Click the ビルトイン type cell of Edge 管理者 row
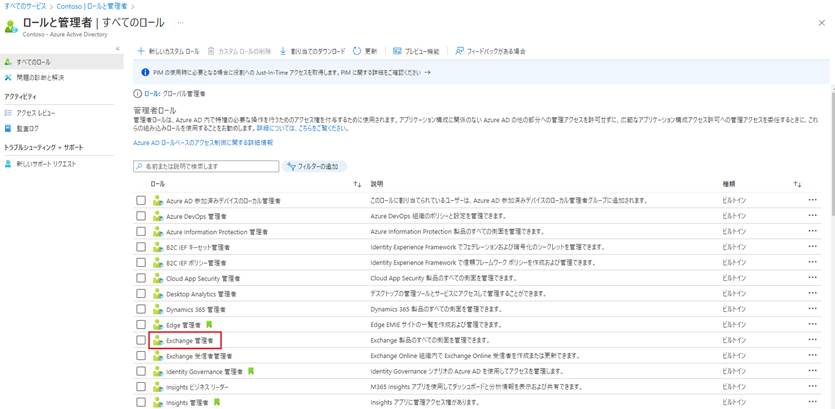The height and width of the screenshot is (409, 835). coord(733,324)
